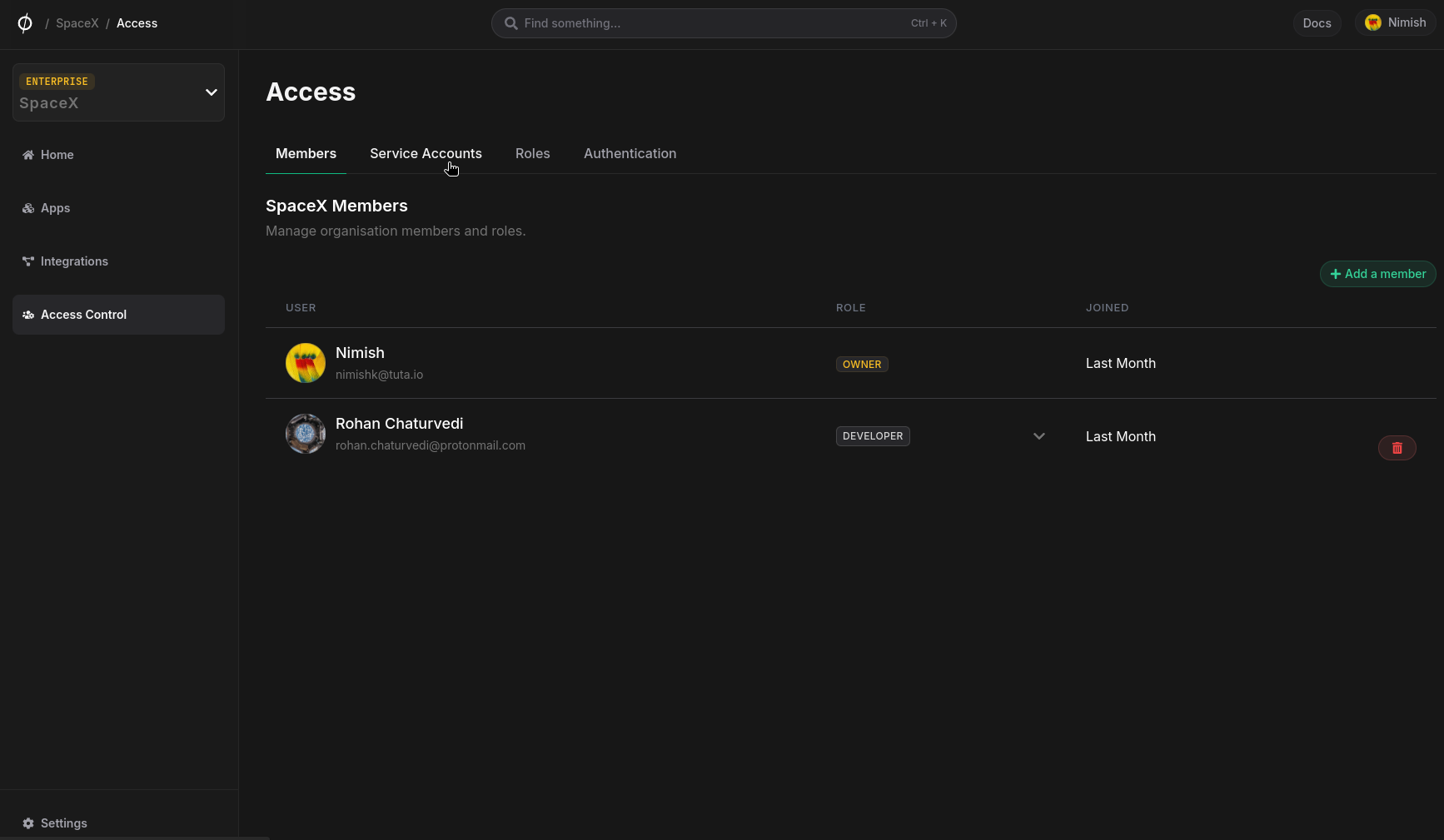Click Nimish's profile picture in members table
Viewport: 1444px width, 840px height.
click(306, 363)
